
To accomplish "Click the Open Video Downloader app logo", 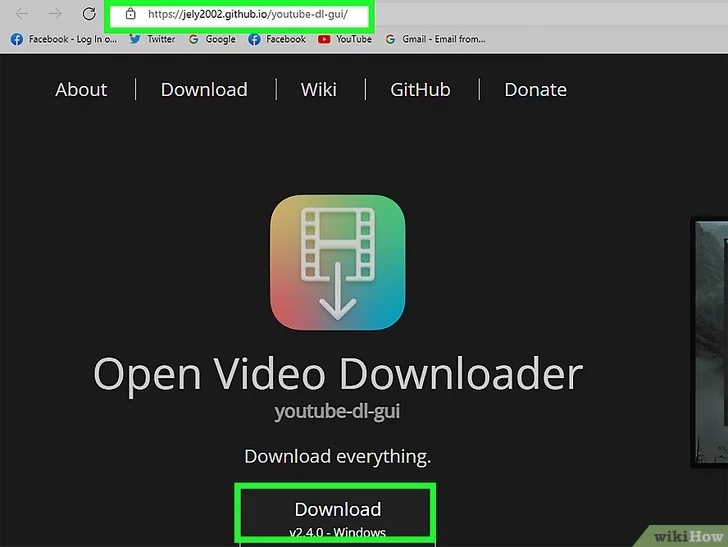I will [338, 262].
